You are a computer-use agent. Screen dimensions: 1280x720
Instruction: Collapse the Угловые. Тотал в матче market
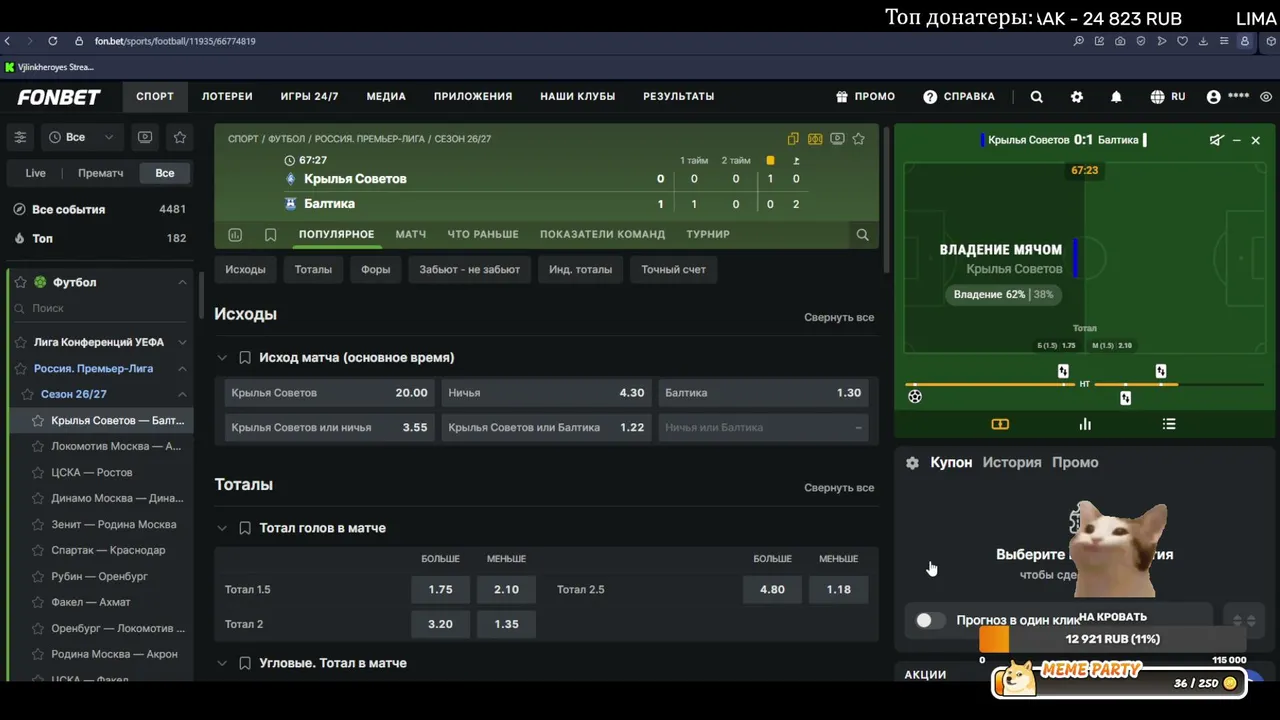click(x=222, y=663)
